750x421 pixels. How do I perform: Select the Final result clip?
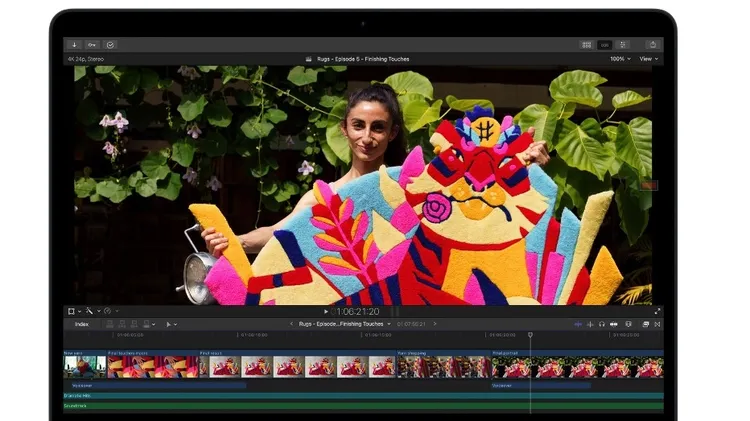[298, 364]
